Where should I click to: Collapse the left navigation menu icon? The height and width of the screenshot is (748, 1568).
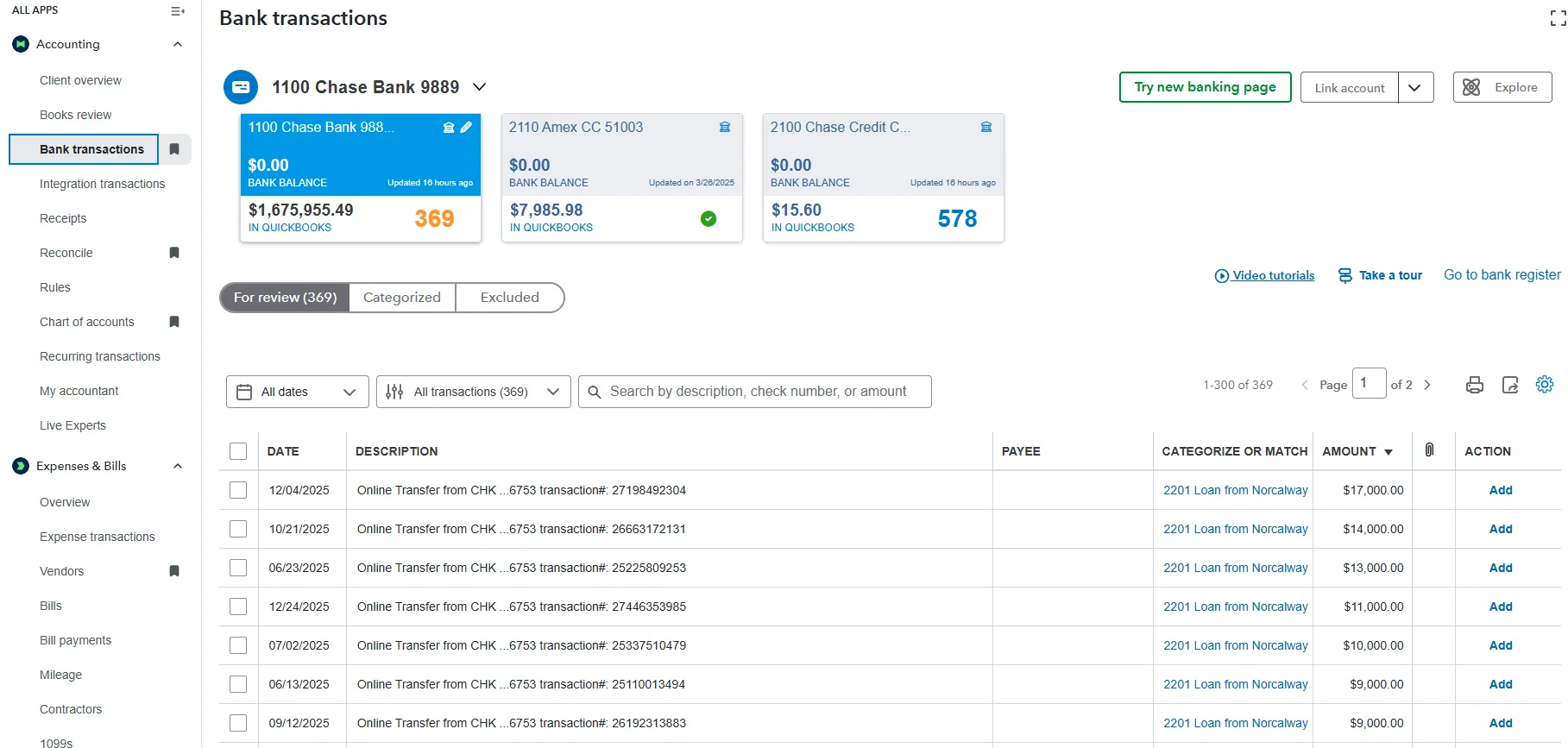[177, 11]
